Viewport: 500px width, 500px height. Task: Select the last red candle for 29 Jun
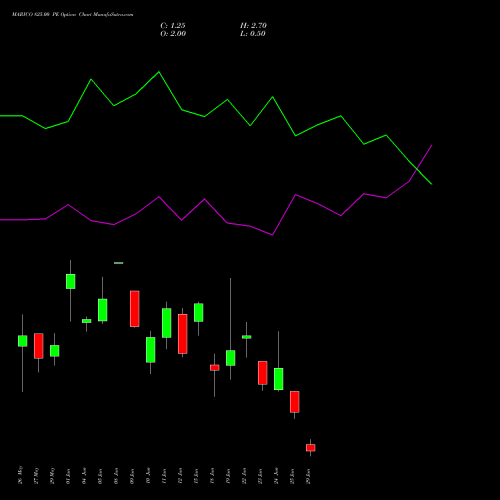[x=311, y=448]
